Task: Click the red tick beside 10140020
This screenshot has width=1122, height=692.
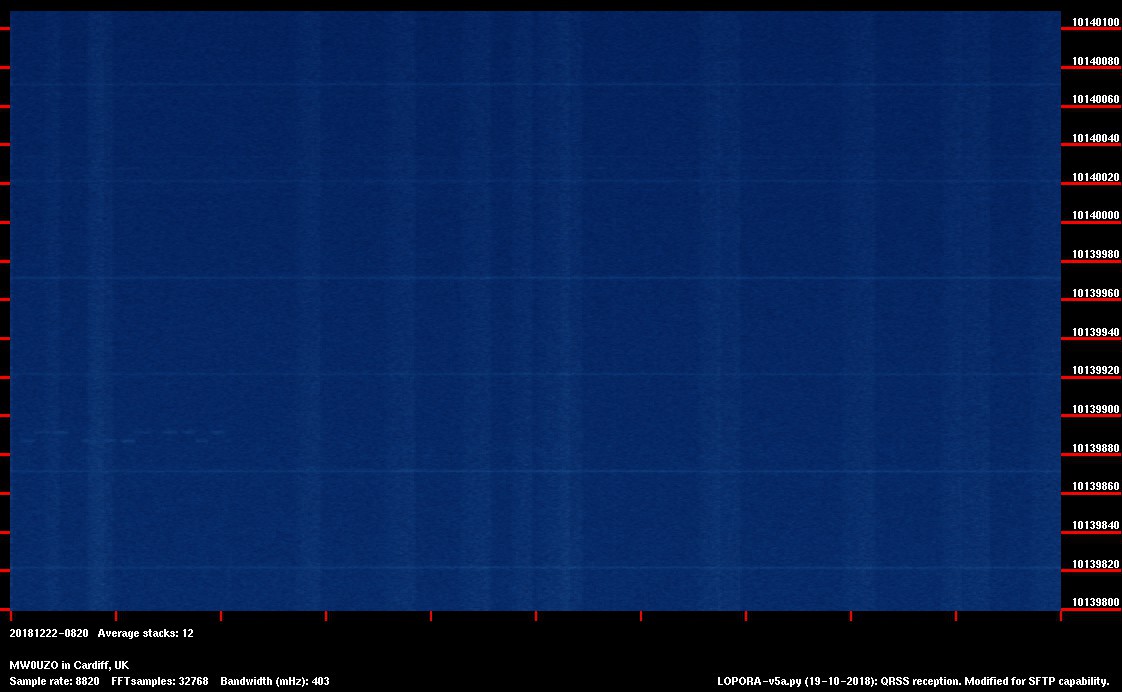Action: tap(1090, 184)
